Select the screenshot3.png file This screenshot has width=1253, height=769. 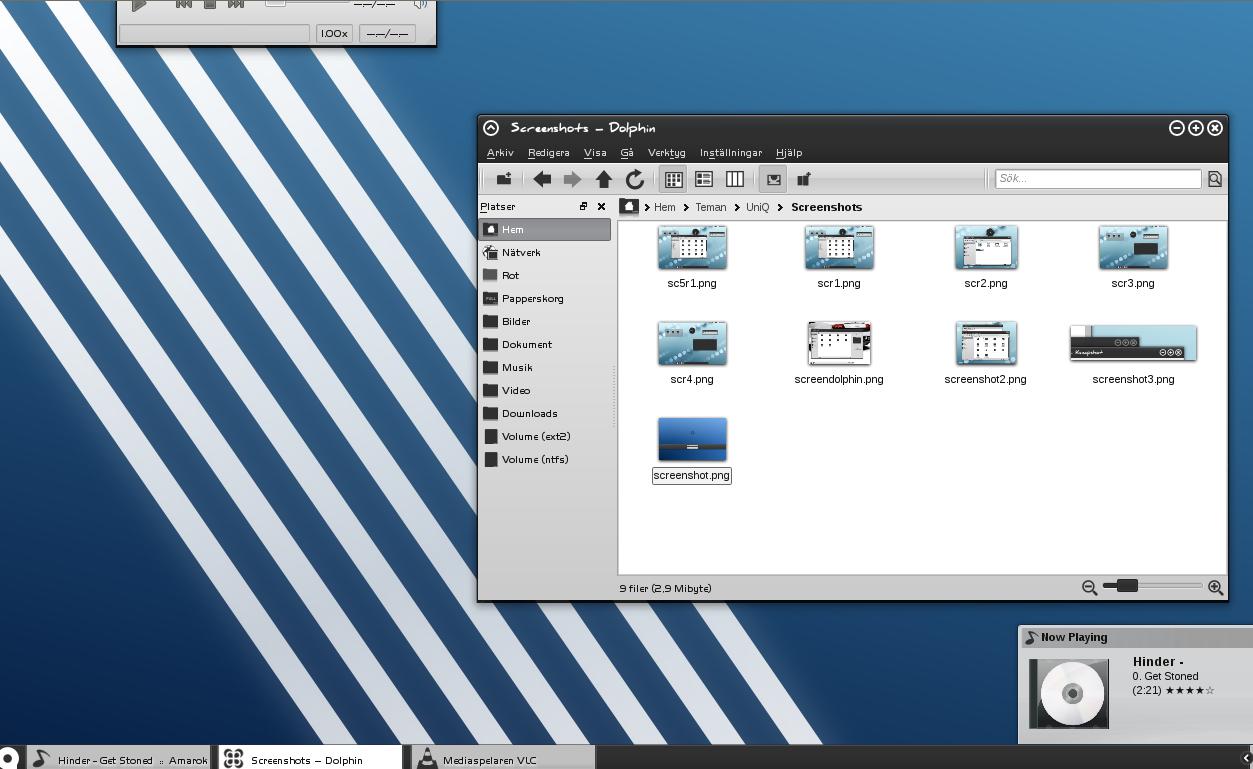[x=1133, y=354]
